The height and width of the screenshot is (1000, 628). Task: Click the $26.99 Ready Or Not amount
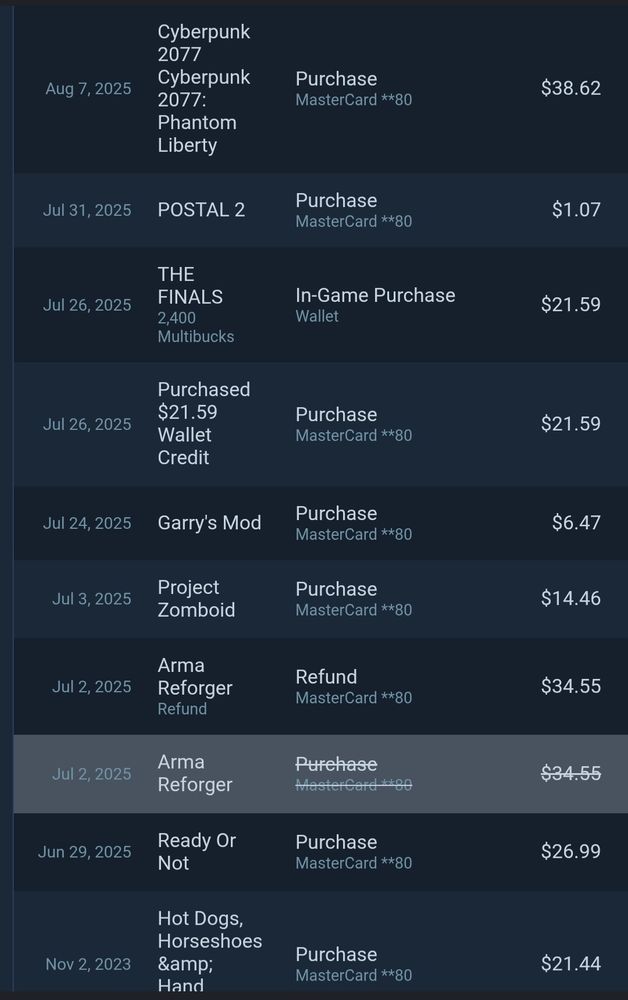pyautogui.click(x=571, y=851)
